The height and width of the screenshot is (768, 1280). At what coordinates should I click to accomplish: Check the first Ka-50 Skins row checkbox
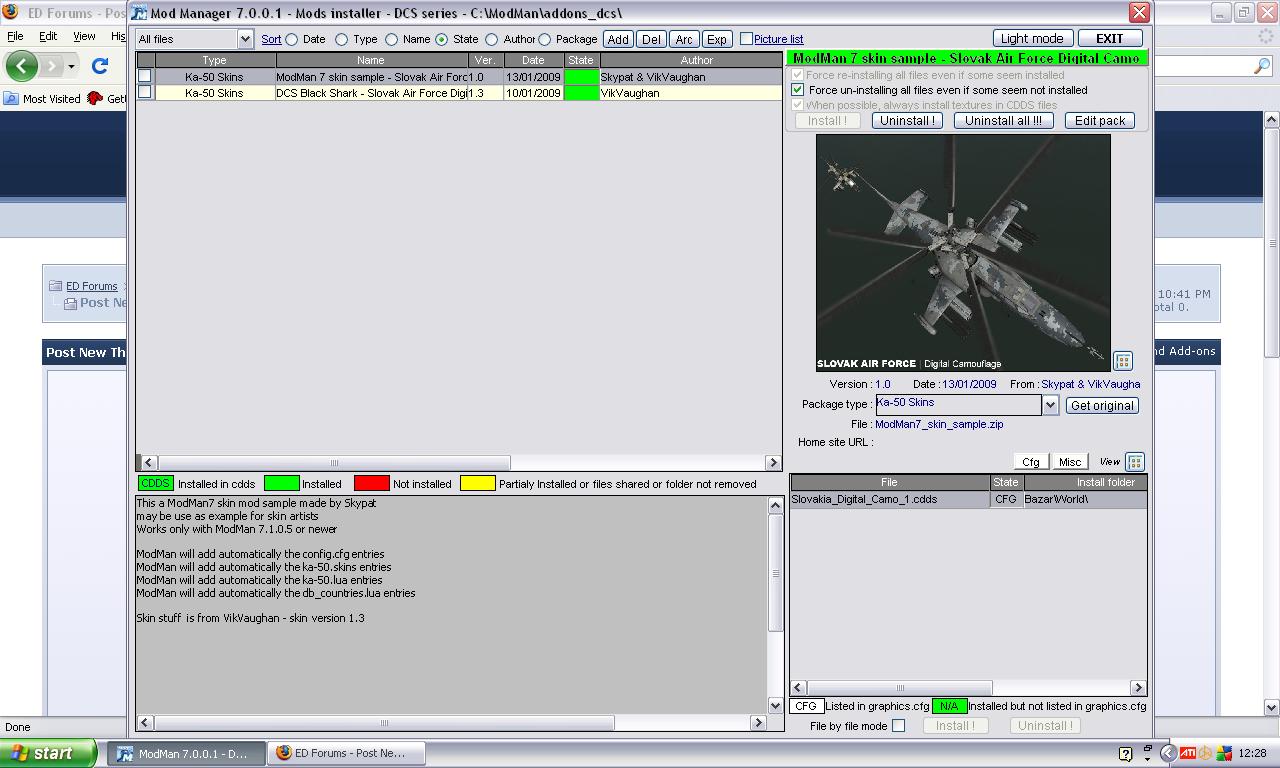tap(145, 76)
